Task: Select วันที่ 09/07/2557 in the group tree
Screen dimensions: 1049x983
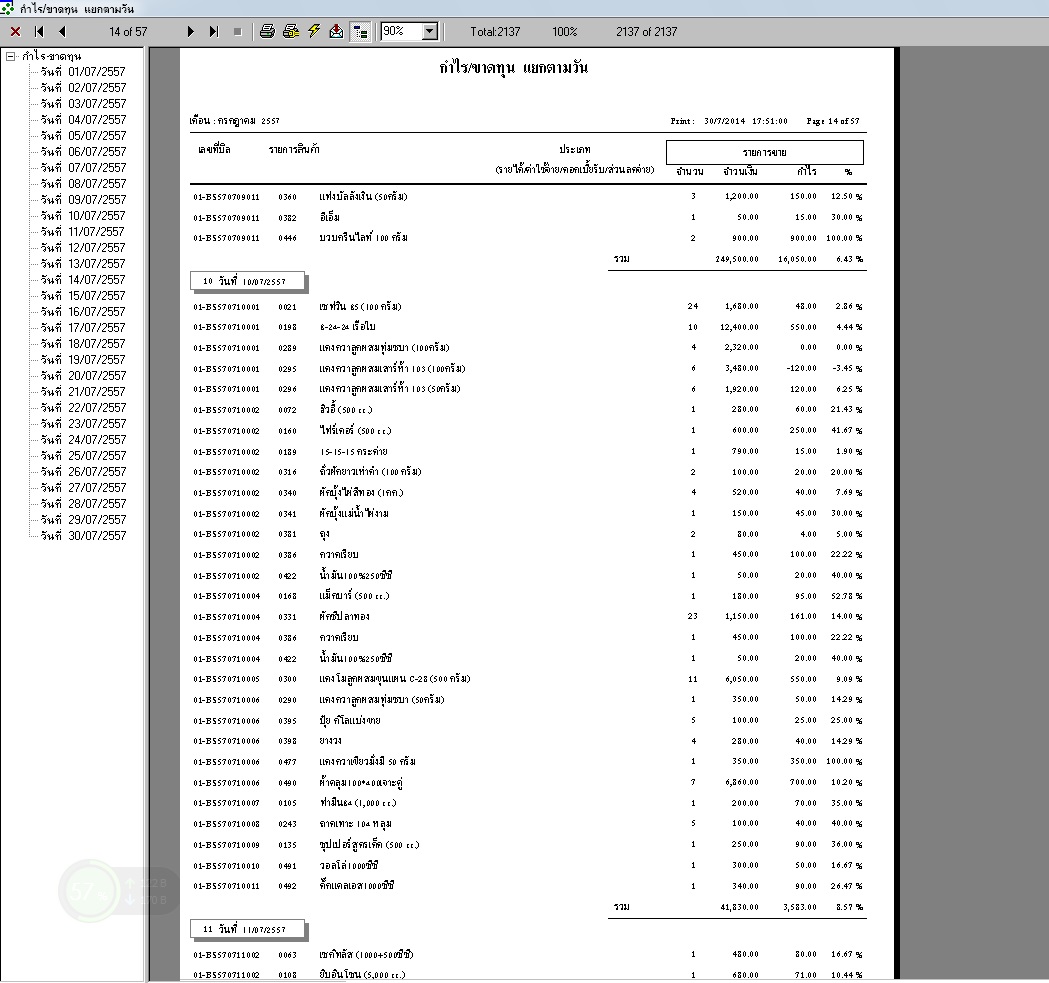Action: point(83,199)
